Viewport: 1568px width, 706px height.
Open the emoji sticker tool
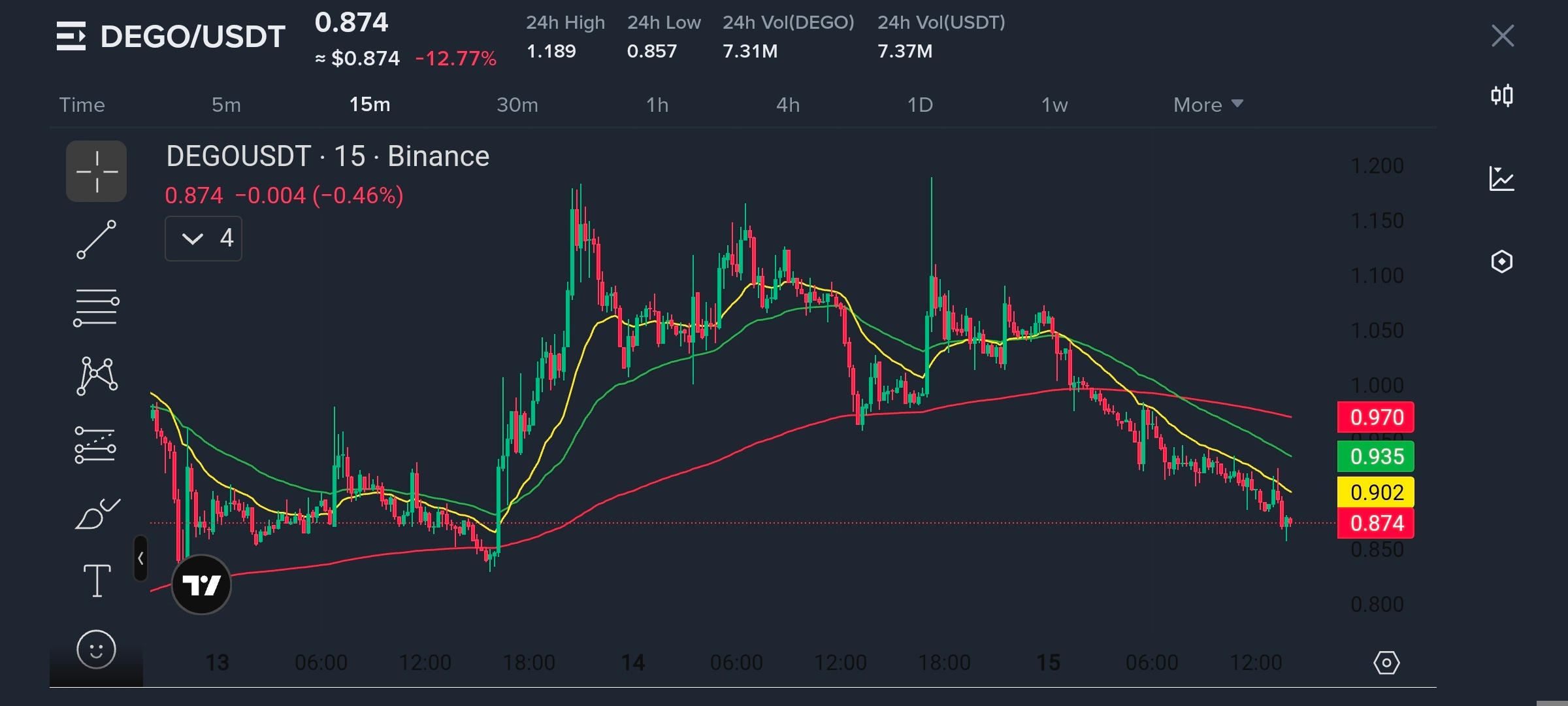click(96, 649)
